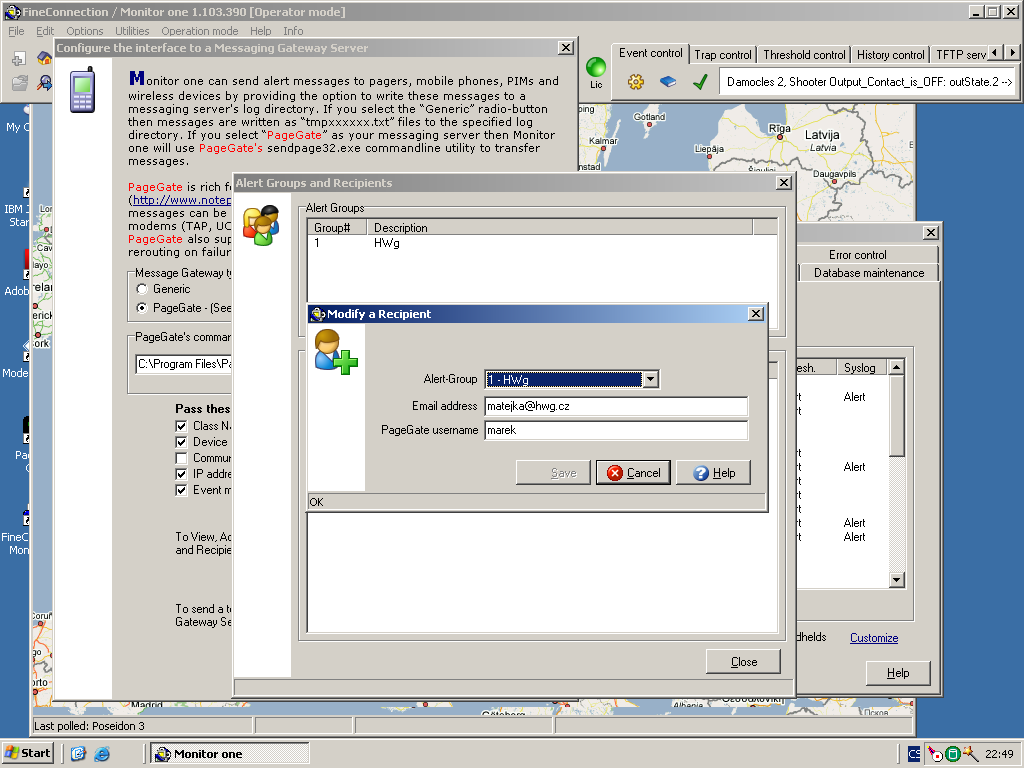1024x768 pixels.
Task: Click the show desktop quick launch icon
Action: click(x=78, y=754)
